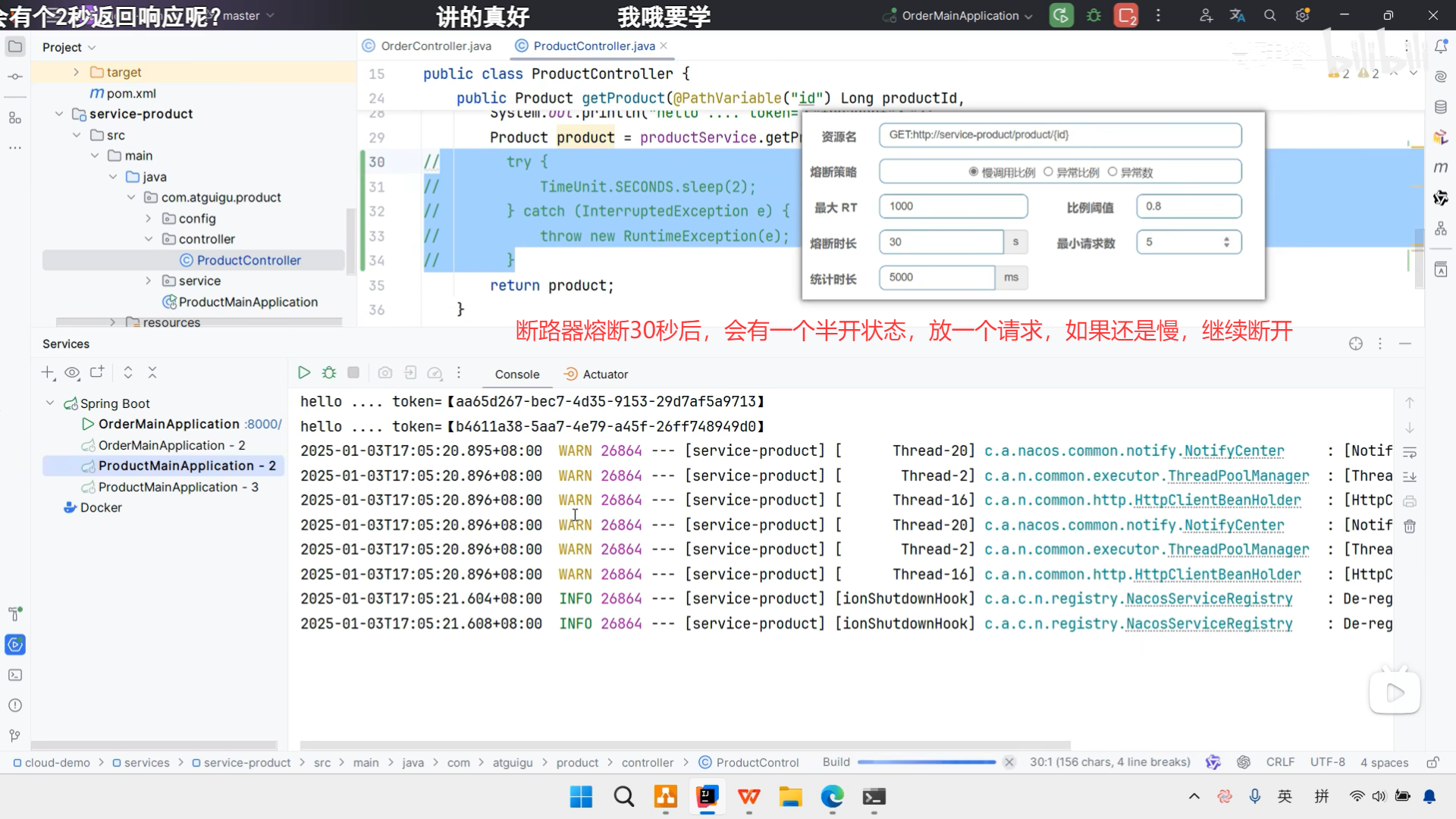Open the OrderMainApplication run configuration dropdown
Viewport: 1456px width, 819px height.
click(x=960, y=15)
